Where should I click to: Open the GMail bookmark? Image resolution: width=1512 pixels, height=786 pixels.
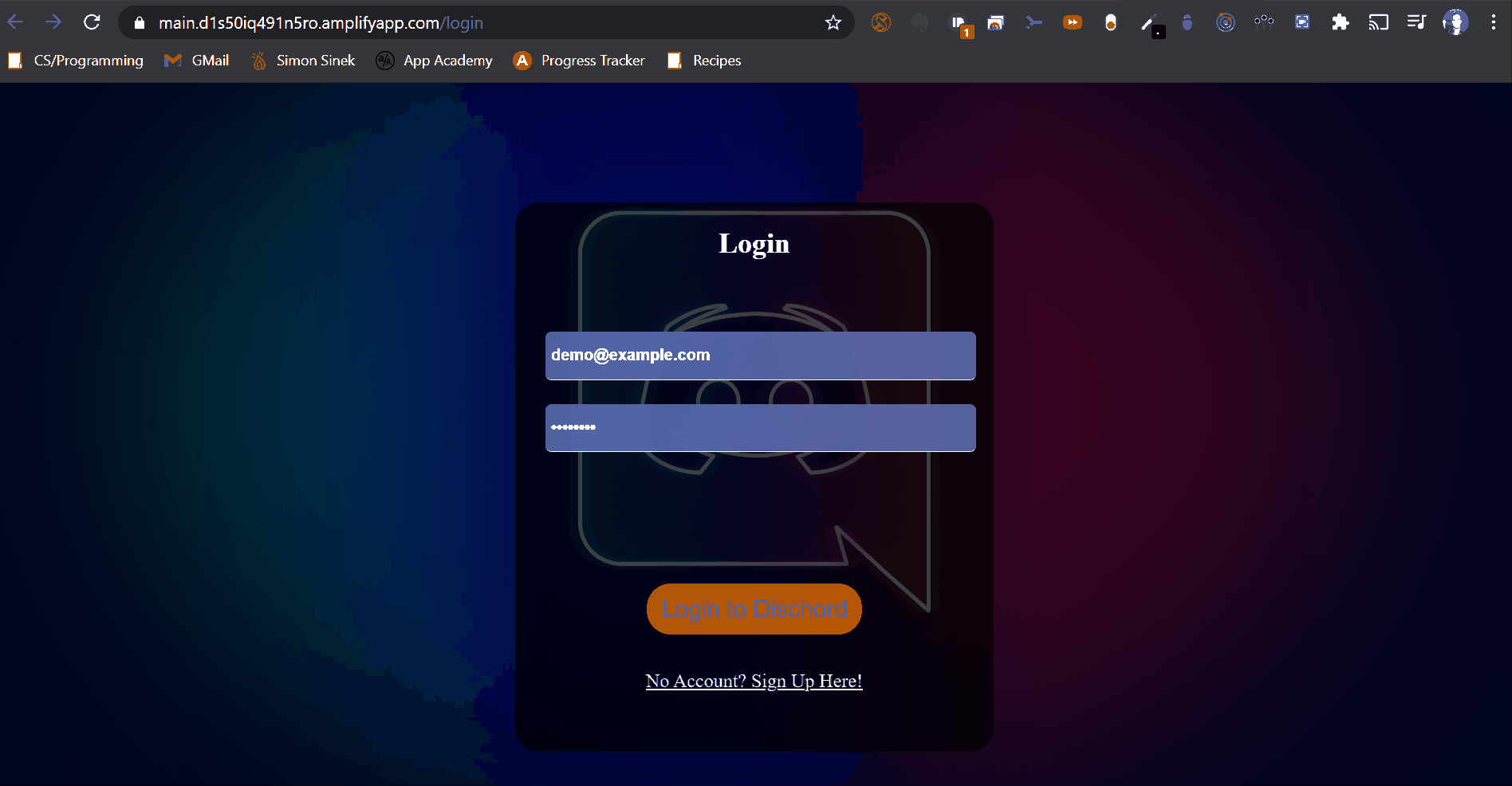pos(197,61)
